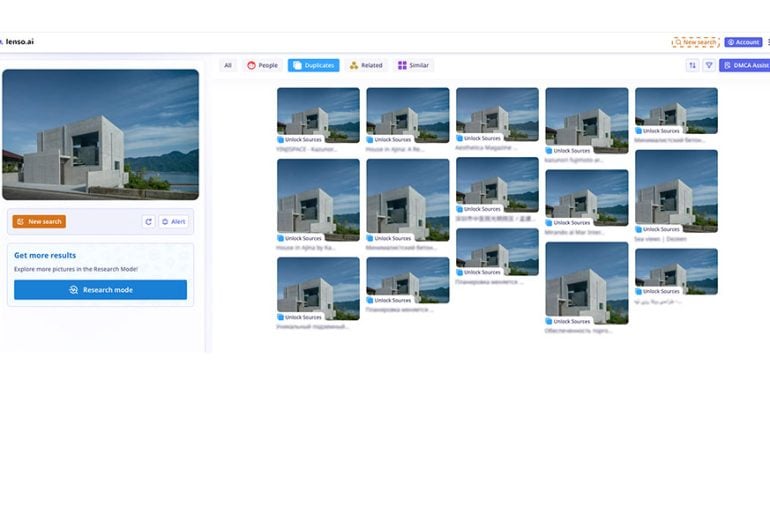This screenshot has height=515, width=770.
Task: Open the Similar results tab
Action: (413, 65)
